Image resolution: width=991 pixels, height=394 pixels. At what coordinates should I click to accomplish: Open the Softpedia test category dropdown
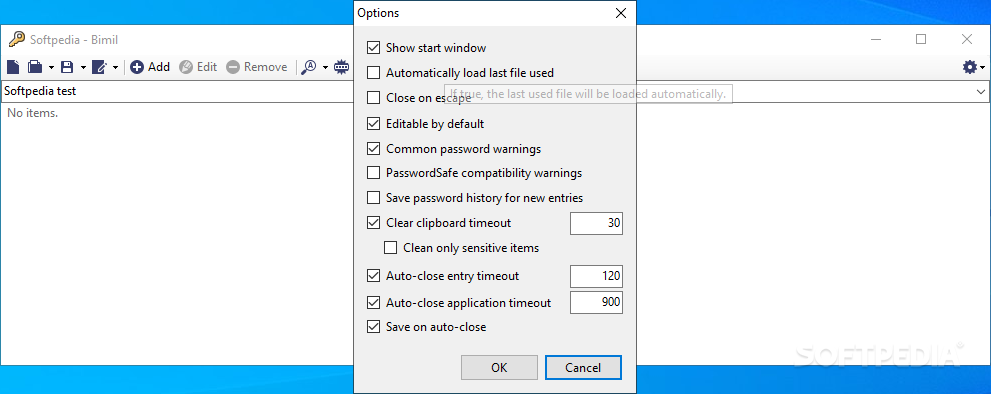click(x=981, y=91)
